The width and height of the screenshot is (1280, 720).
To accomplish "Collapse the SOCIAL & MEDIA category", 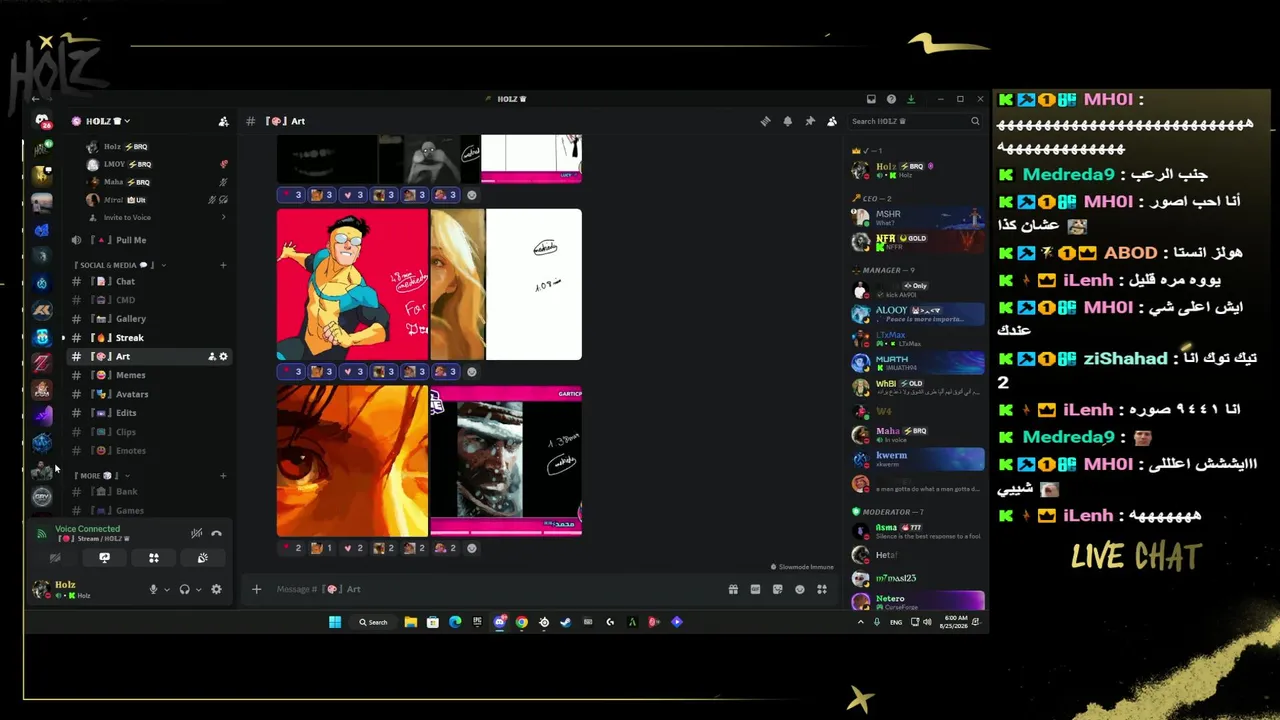I will tap(119, 265).
